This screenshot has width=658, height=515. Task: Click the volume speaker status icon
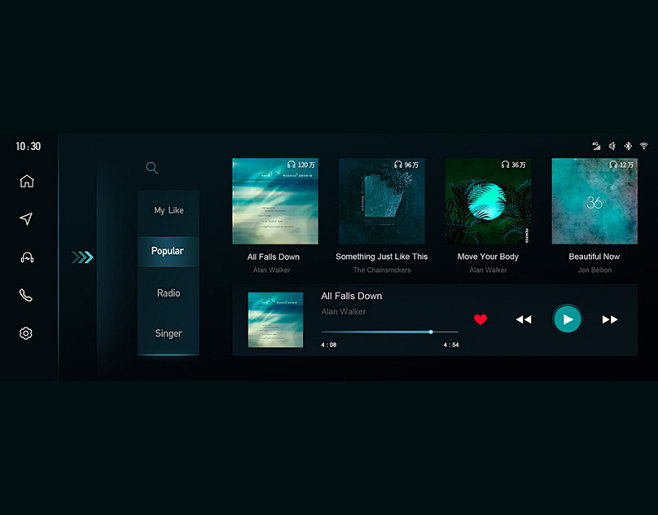[612, 146]
